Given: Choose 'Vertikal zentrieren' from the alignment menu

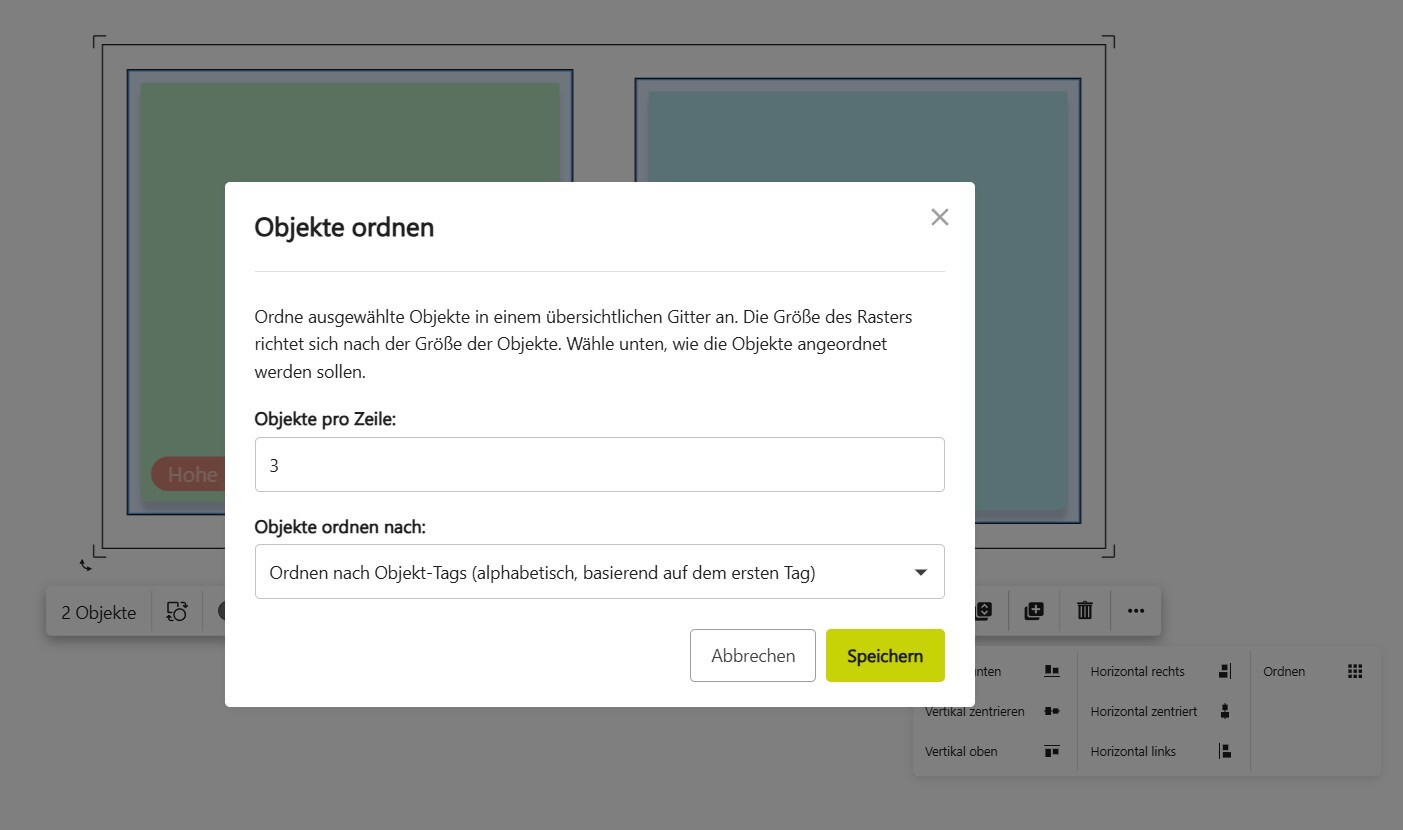Looking at the screenshot, I should coord(975,711).
